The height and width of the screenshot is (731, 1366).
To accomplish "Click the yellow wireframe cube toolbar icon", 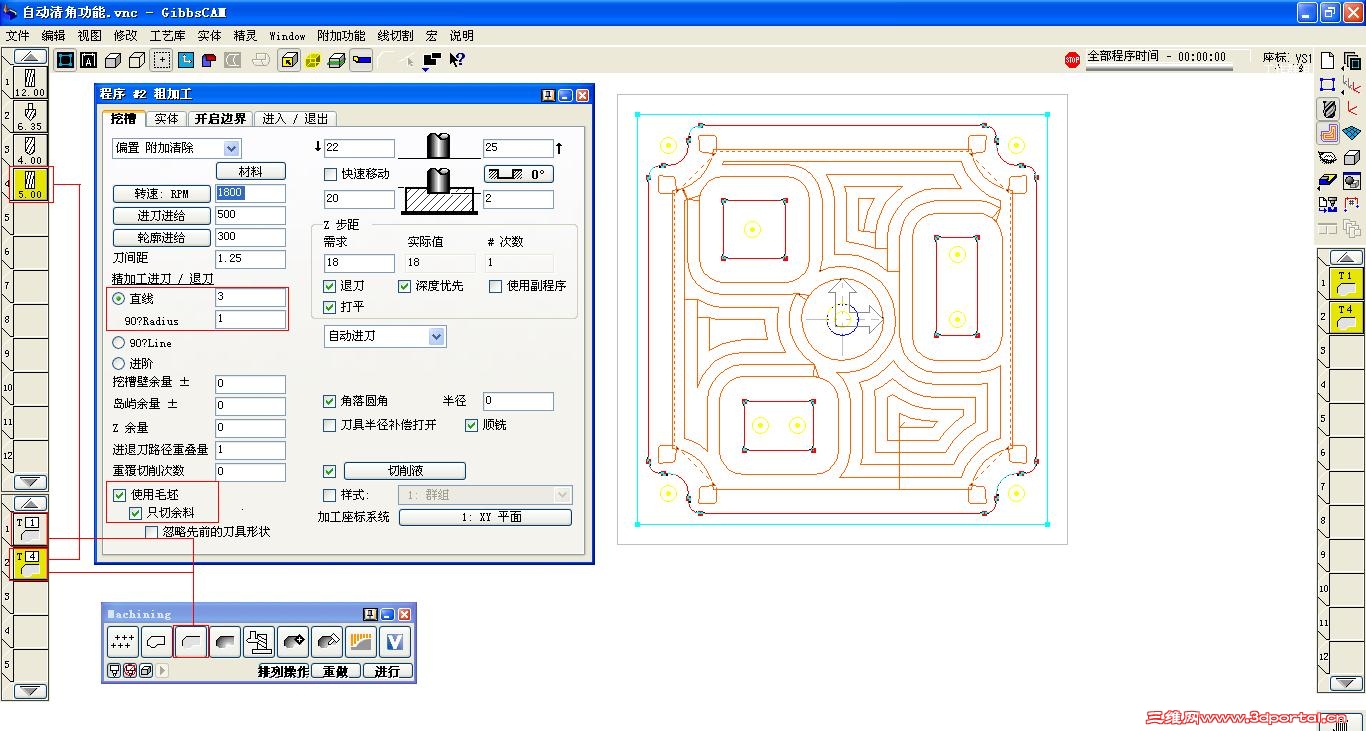I will [x=312, y=60].
